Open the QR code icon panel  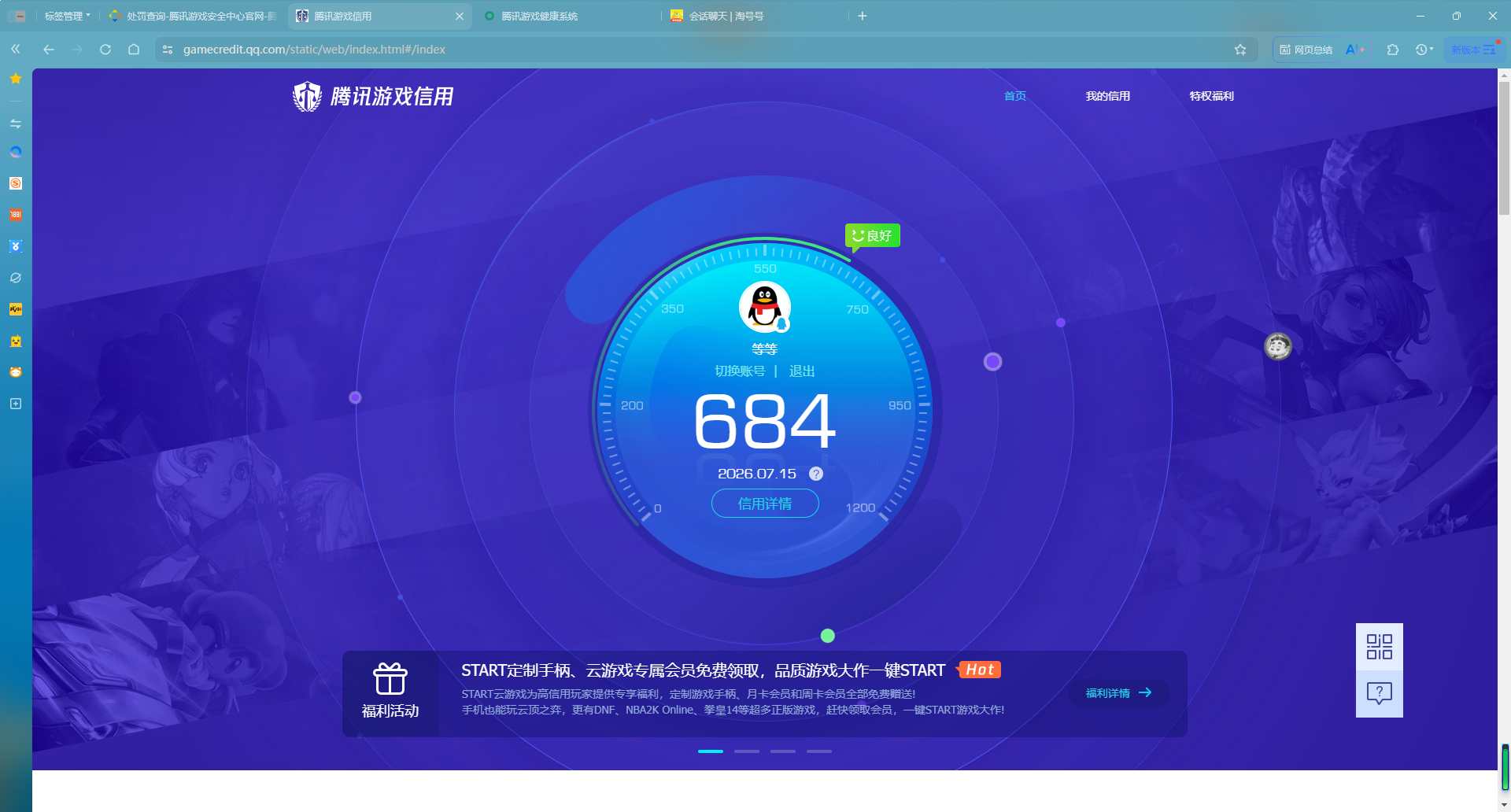1380,647
